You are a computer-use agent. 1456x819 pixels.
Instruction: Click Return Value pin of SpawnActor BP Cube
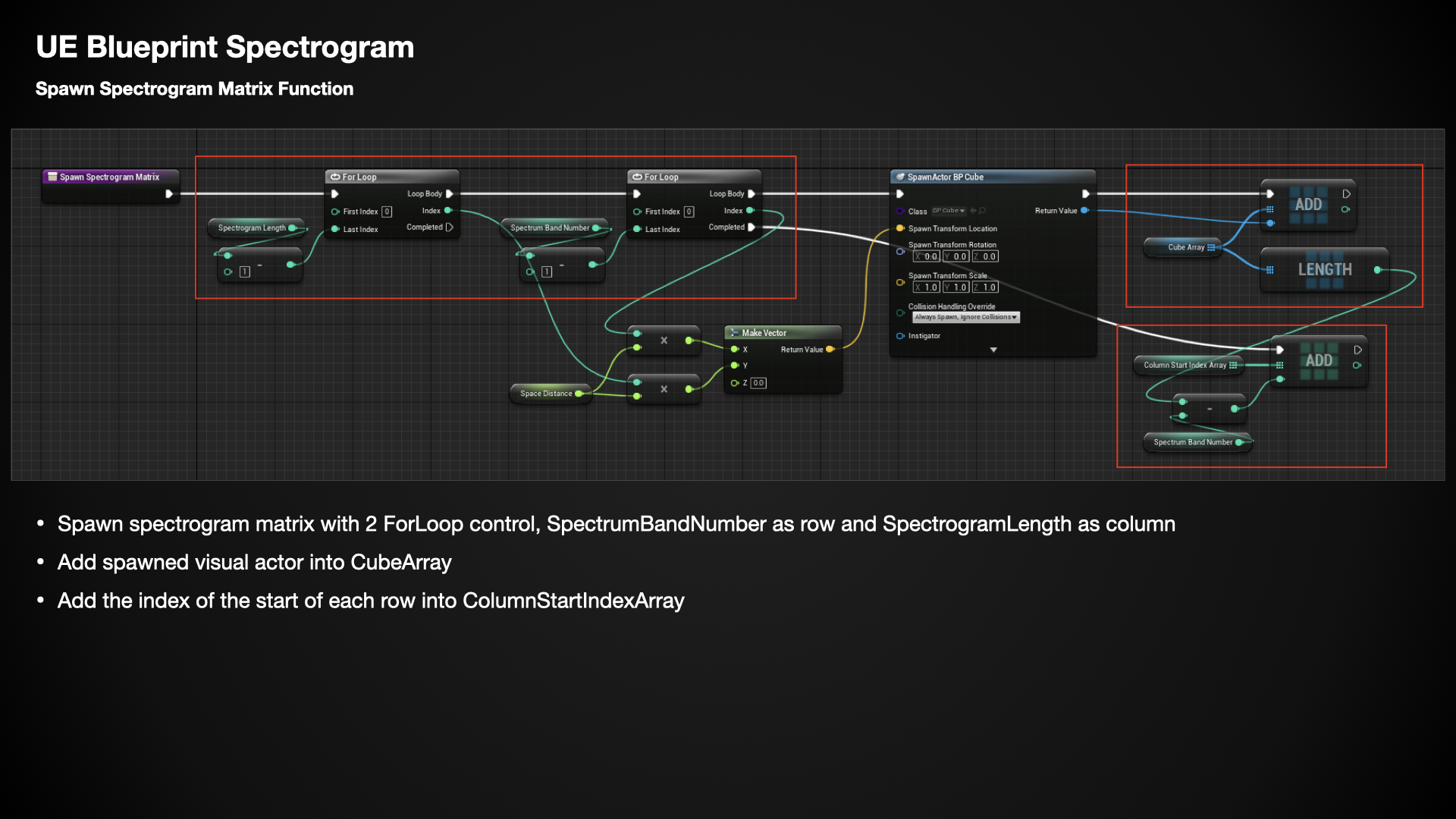click(x=1084, y=211)
